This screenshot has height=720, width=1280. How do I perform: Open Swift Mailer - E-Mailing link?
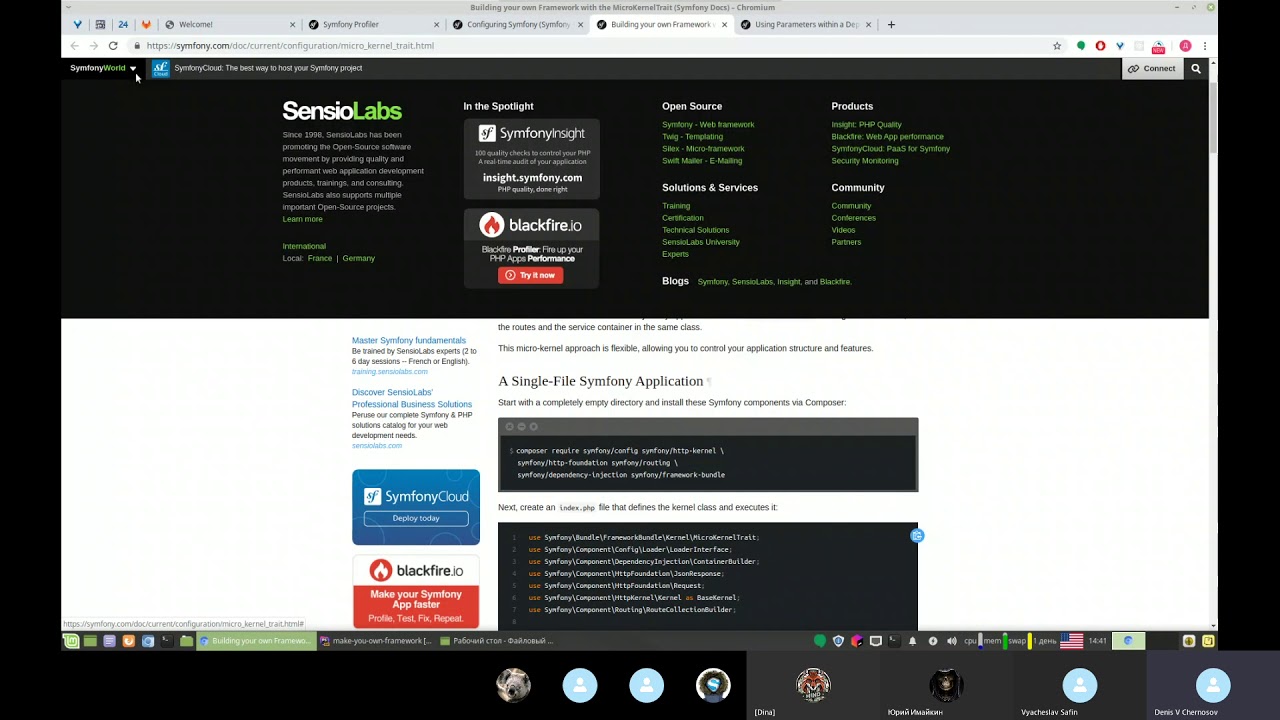point(702,160)
